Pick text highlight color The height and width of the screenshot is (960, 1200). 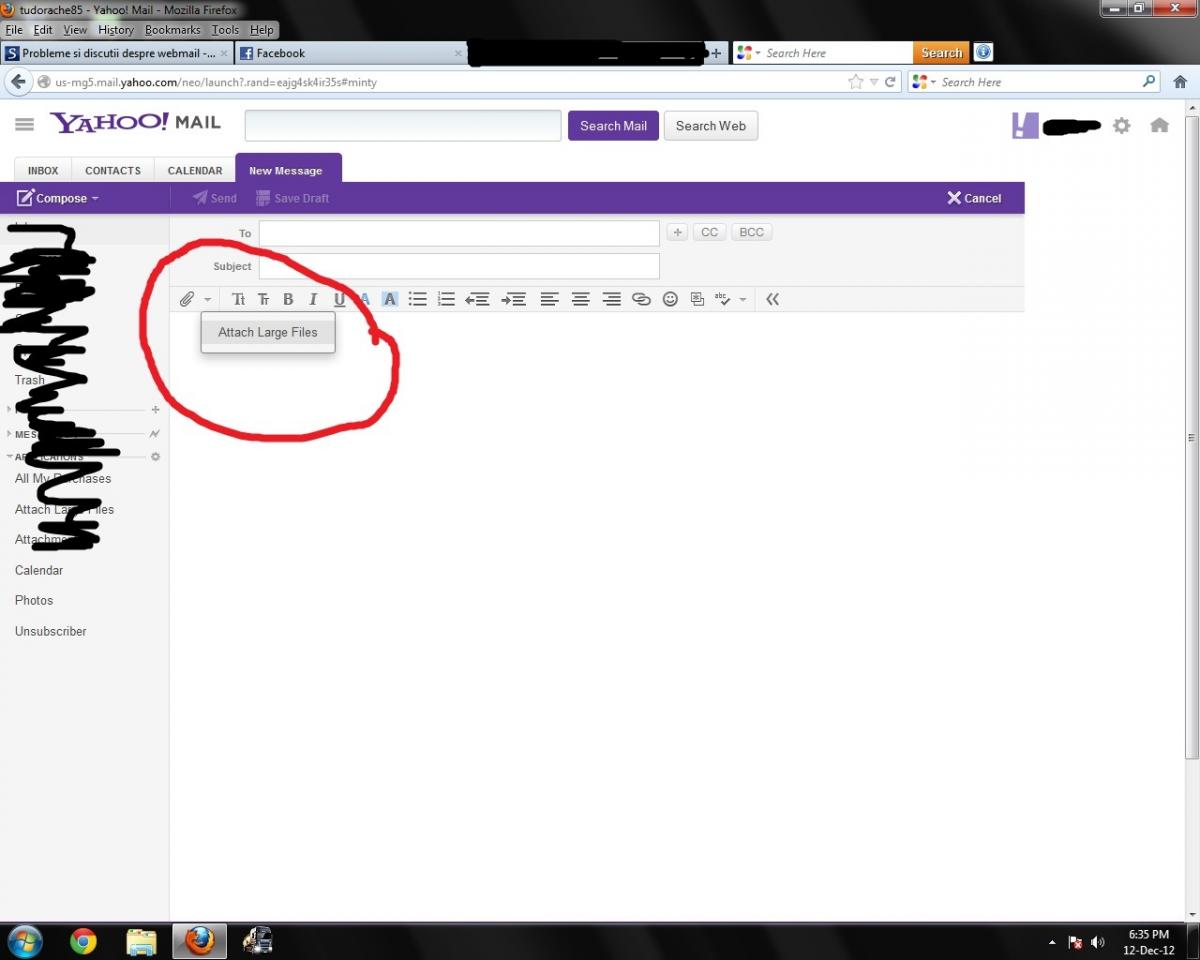click(x=390, y=299)
